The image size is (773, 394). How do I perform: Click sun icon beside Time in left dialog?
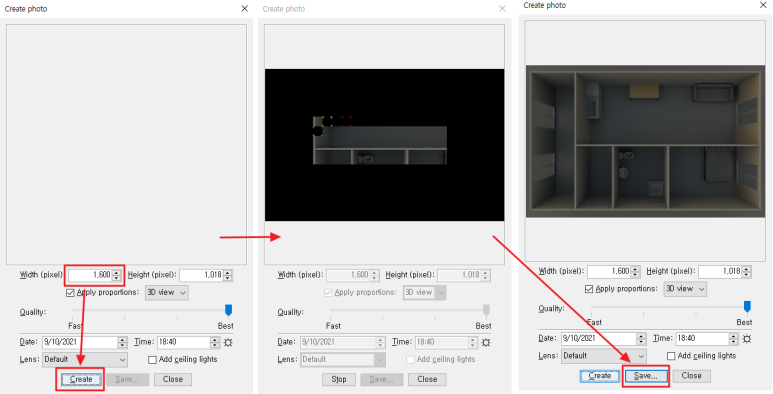tap(228, 342)
